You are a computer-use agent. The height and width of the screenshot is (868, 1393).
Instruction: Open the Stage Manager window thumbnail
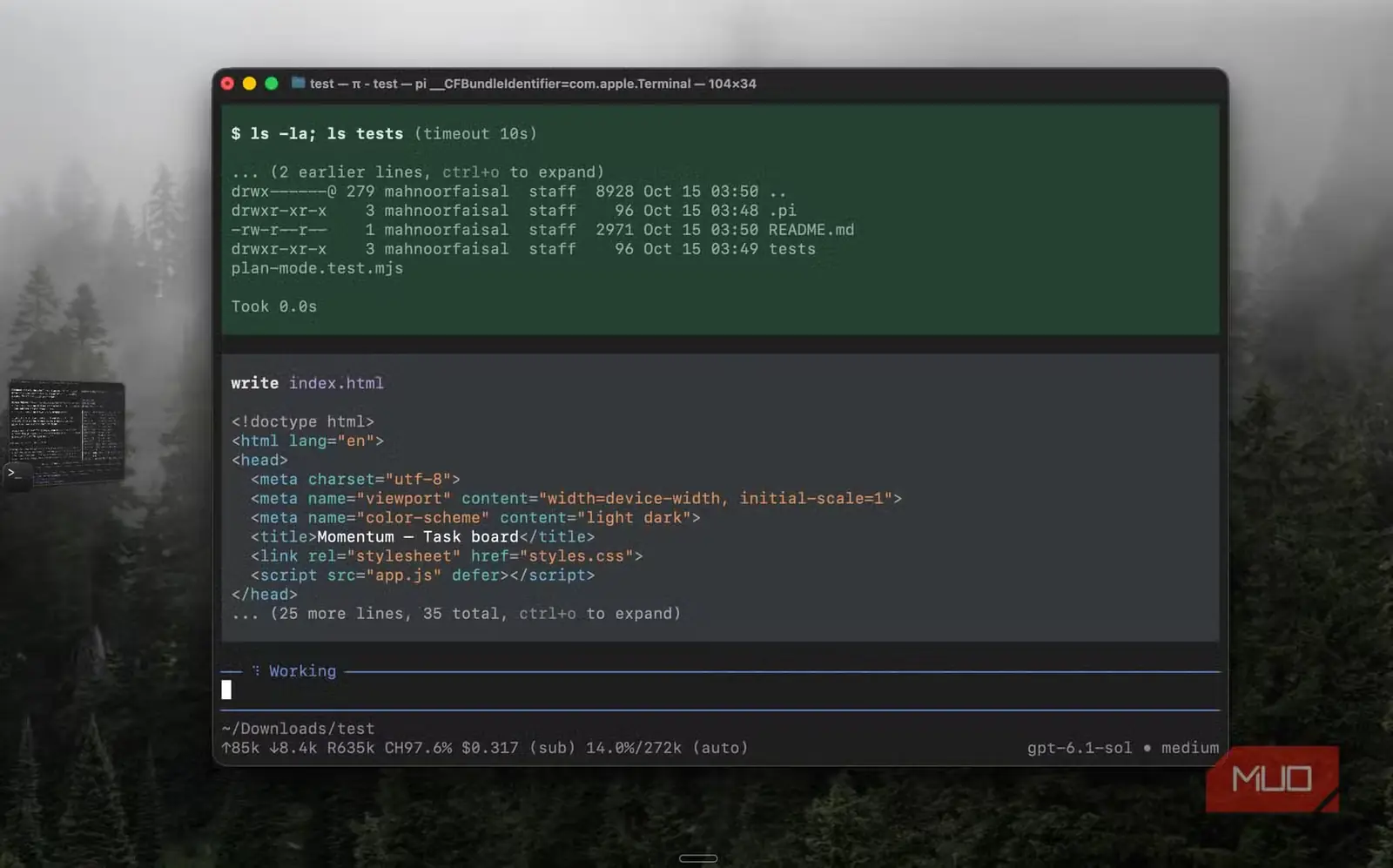67,432
